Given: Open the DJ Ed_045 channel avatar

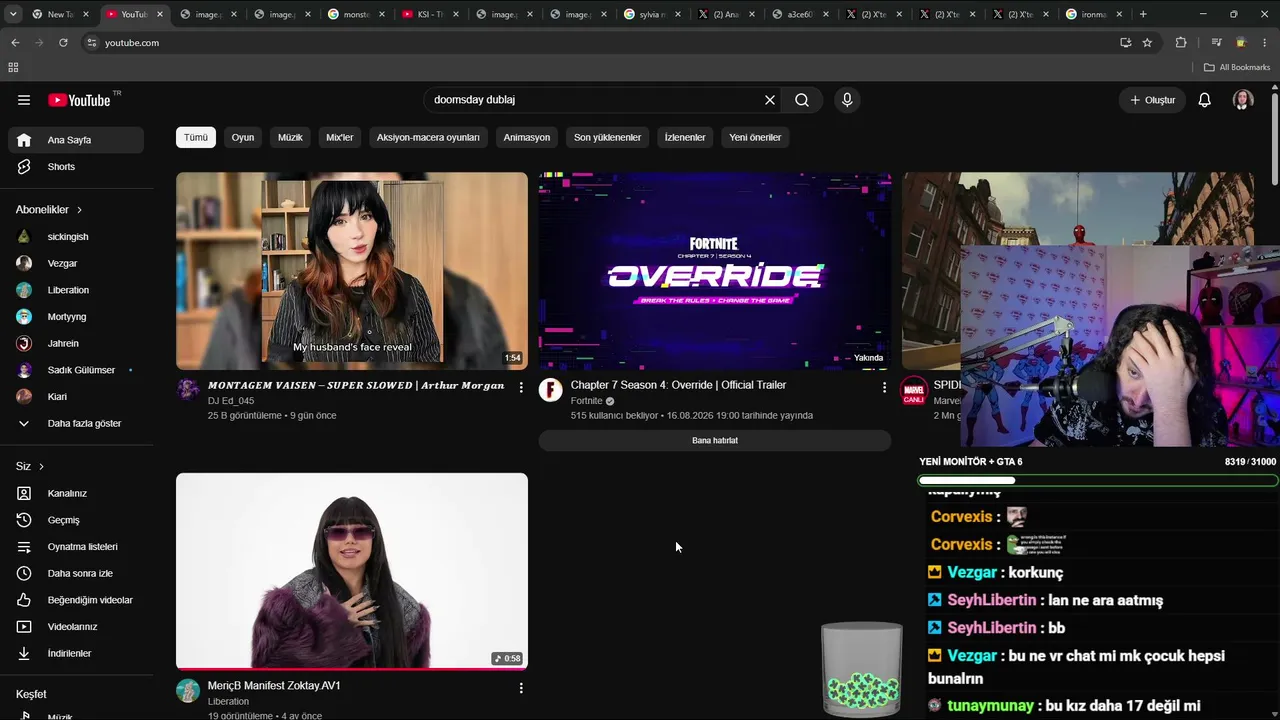Looking at the screenshot, I should [x=188, y=390].
